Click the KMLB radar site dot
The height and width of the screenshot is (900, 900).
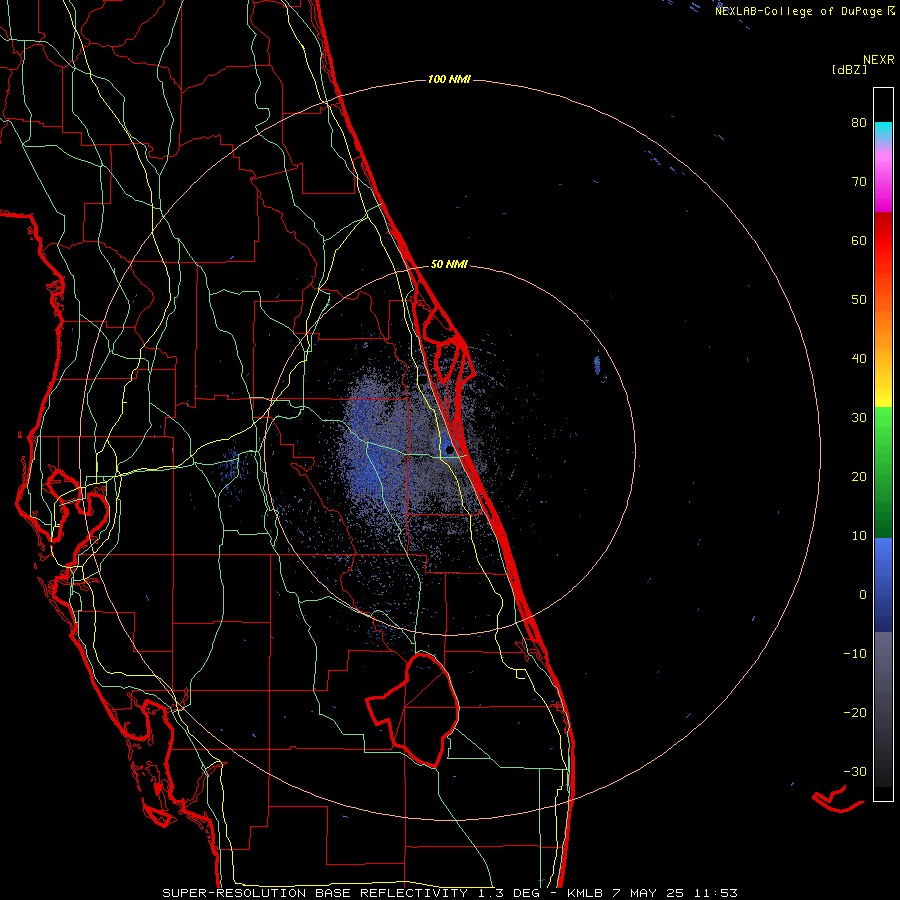pos(449,450)
